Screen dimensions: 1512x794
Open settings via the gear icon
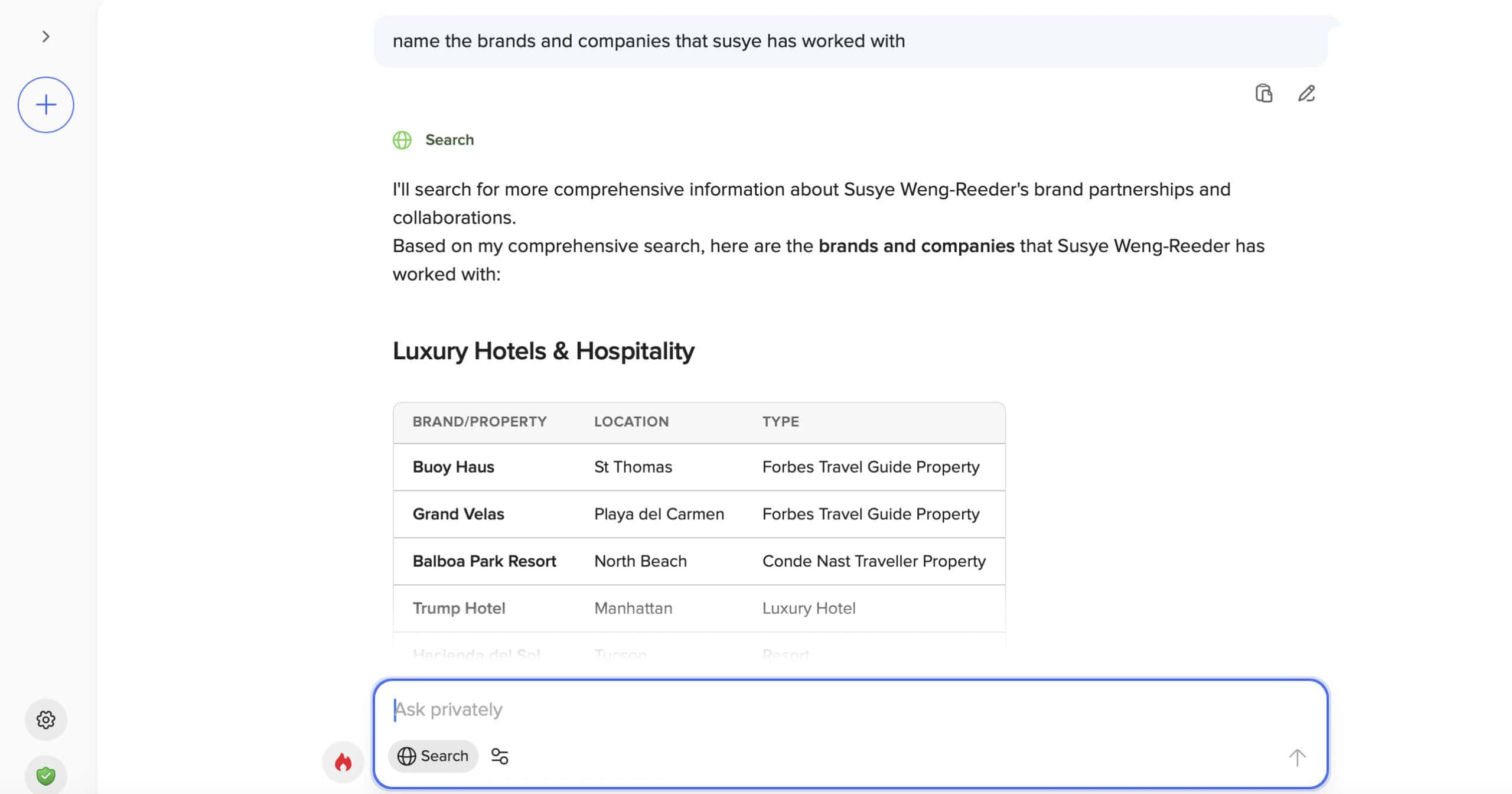45,720
